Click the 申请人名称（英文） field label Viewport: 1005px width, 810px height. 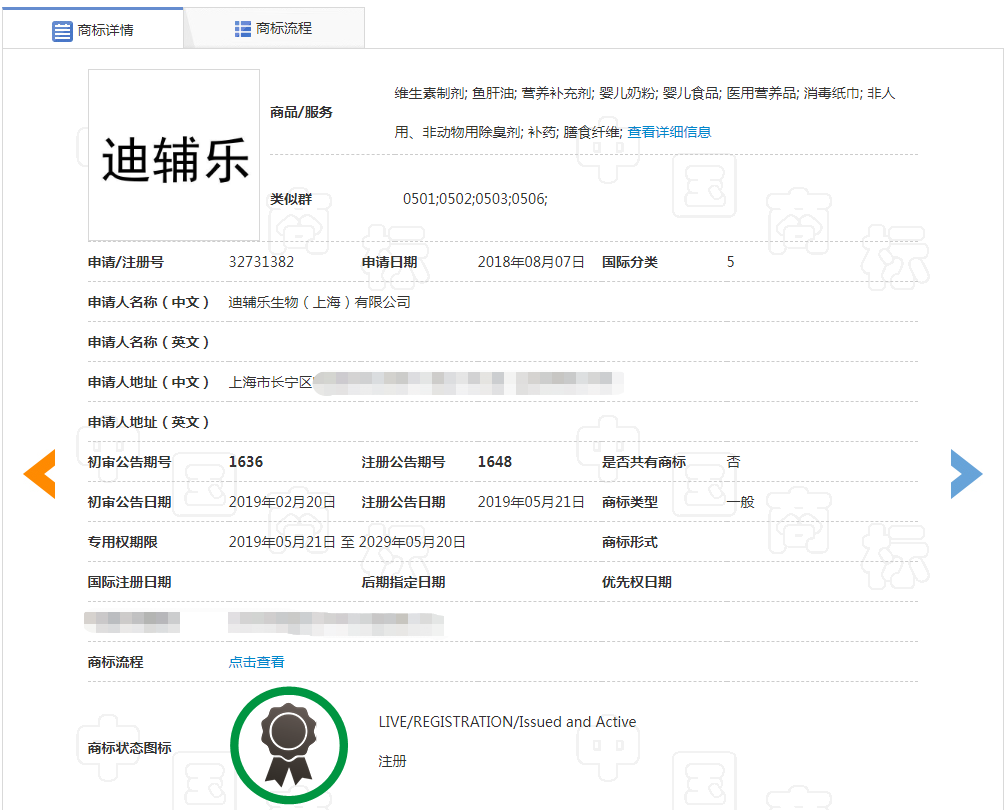pos(149,342)
